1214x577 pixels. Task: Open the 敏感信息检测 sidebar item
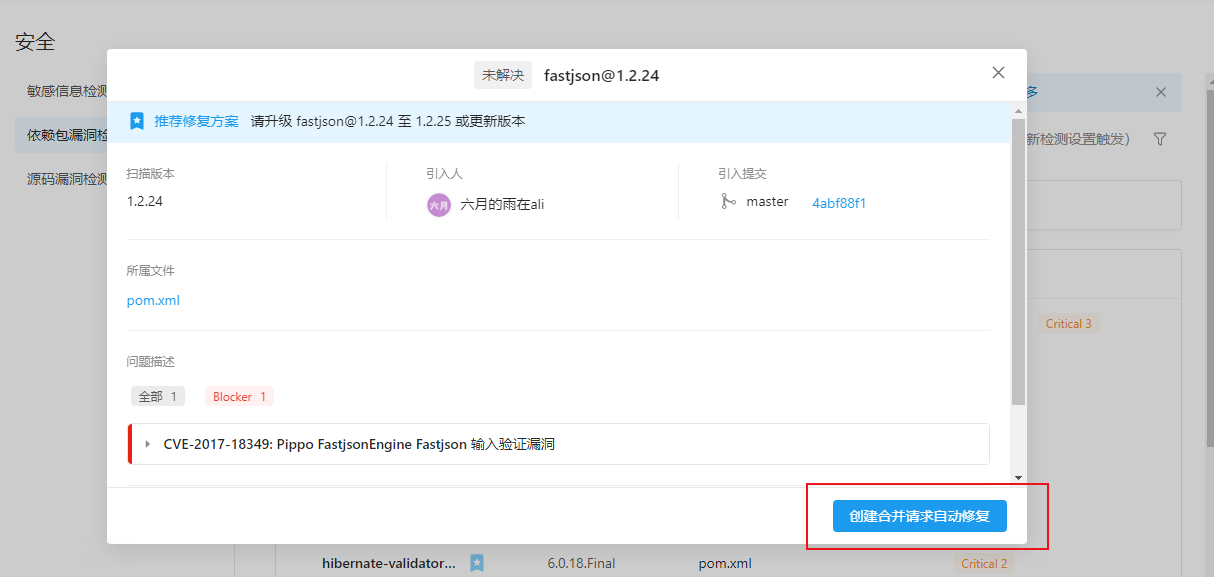click(x=67, y=91)
